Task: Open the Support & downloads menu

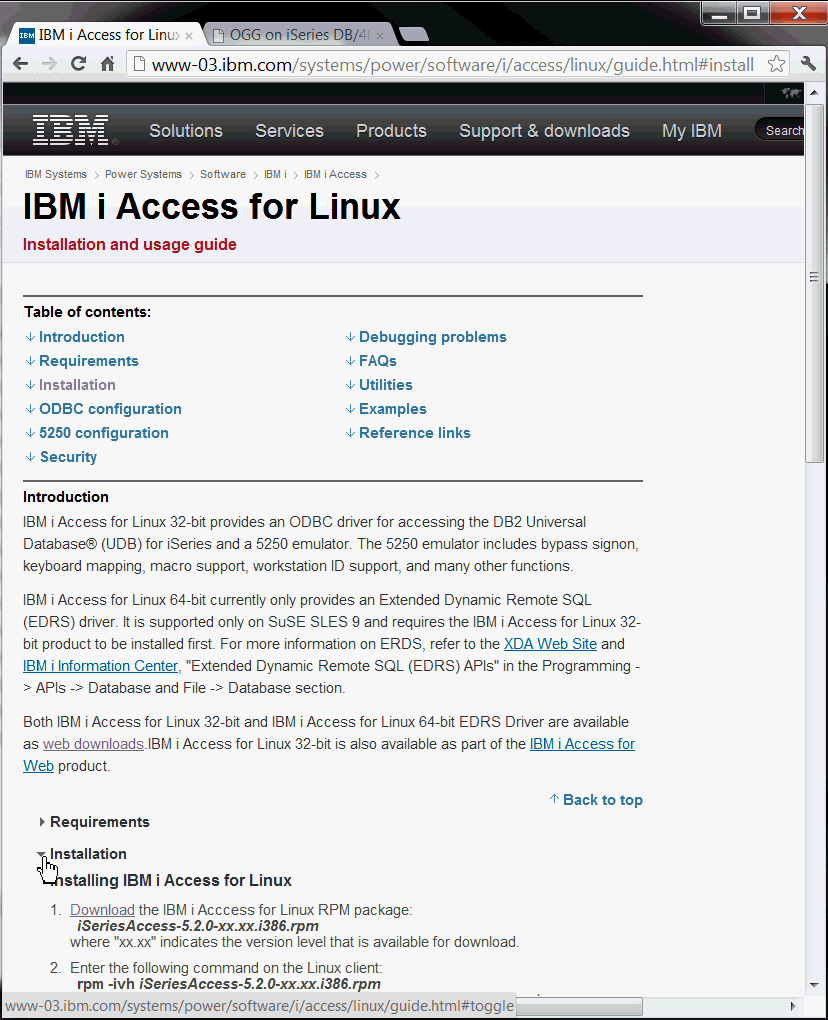Action: [x=544, y=131]
